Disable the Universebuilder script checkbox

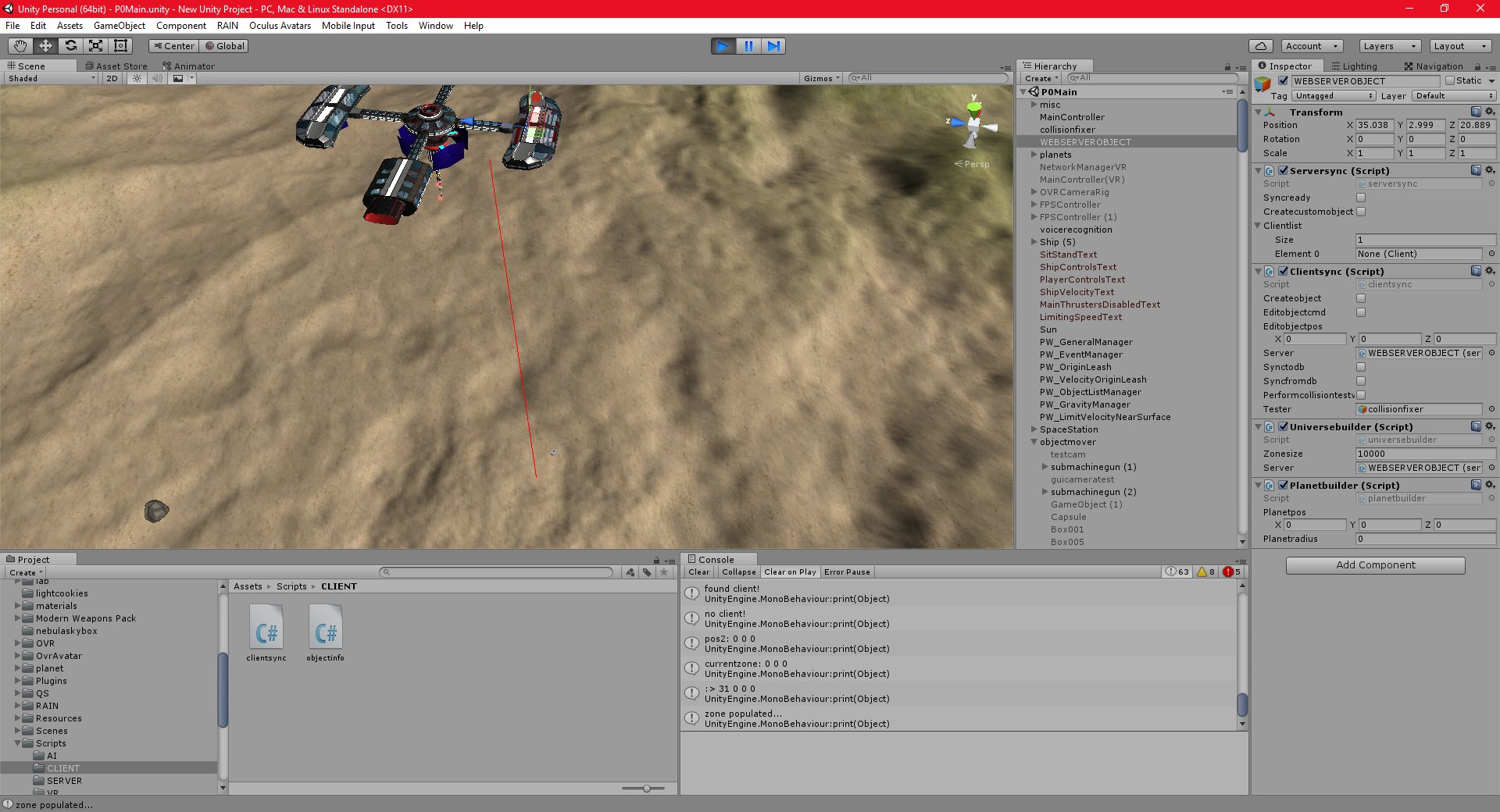(x=1283, y=427)
